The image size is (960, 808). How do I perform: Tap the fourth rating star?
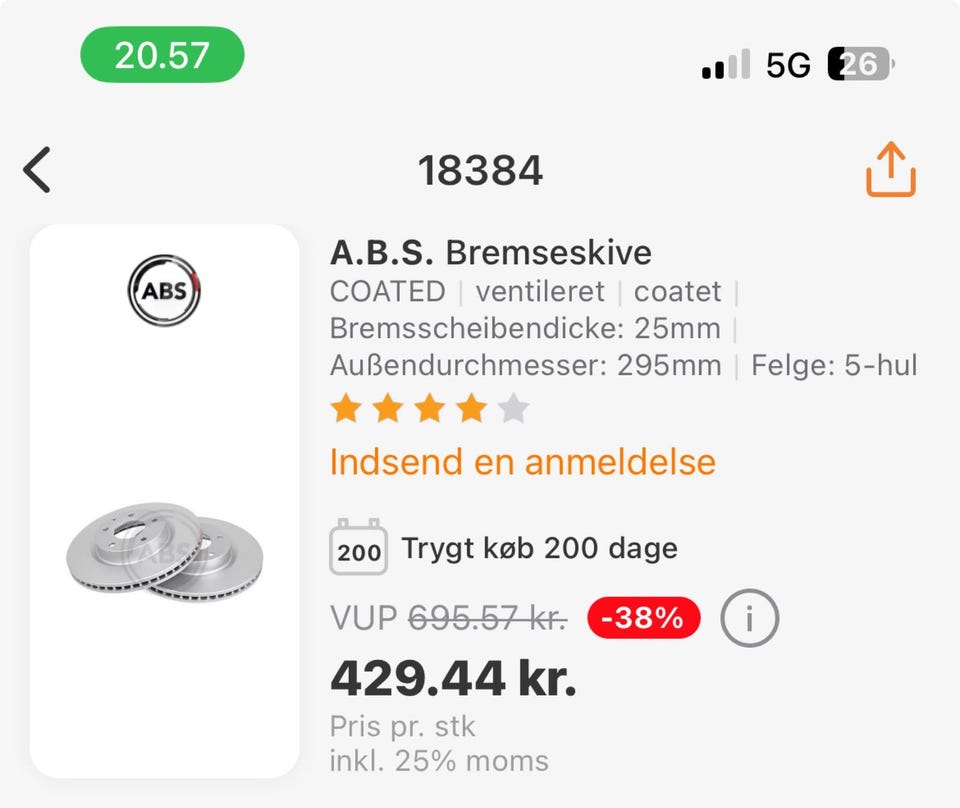point(471,408)
